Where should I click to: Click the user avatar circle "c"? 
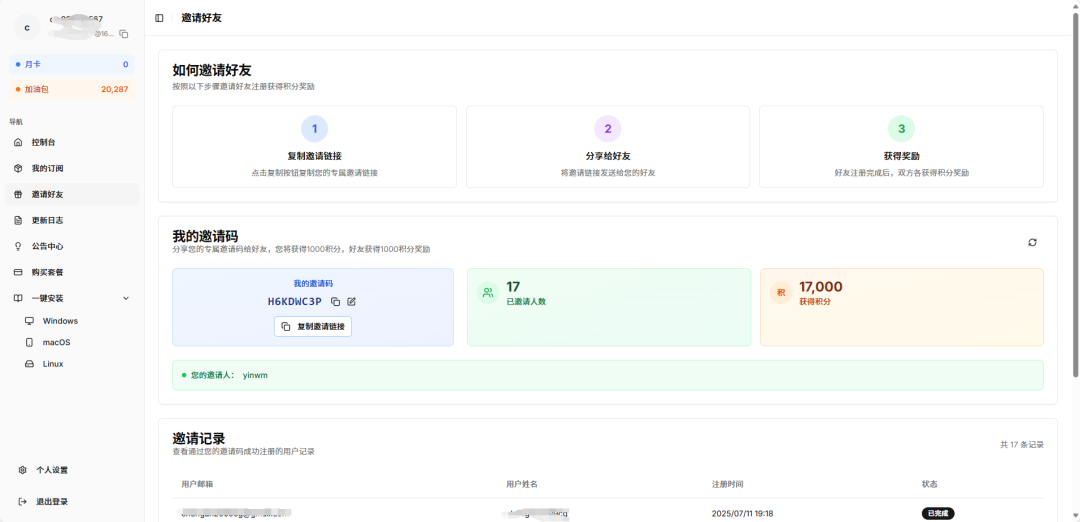coord(27,27)
